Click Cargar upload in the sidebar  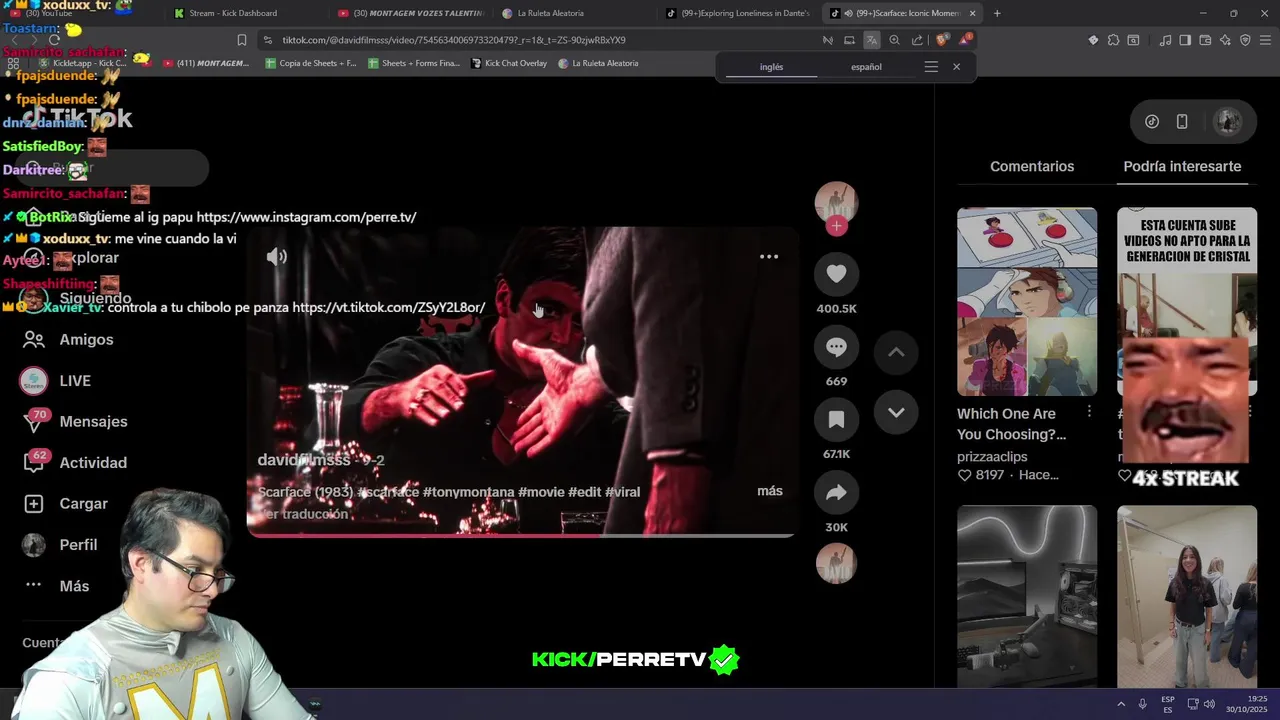pyautogui.click(x=65, y=504)
